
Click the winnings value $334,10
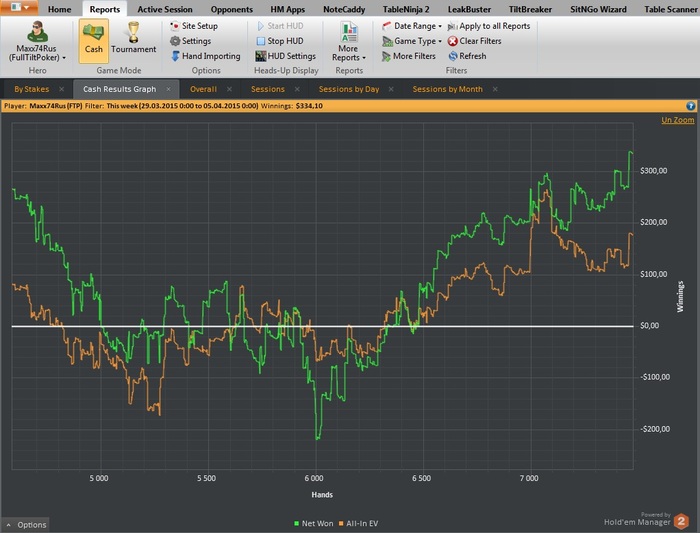coord(309,106)
